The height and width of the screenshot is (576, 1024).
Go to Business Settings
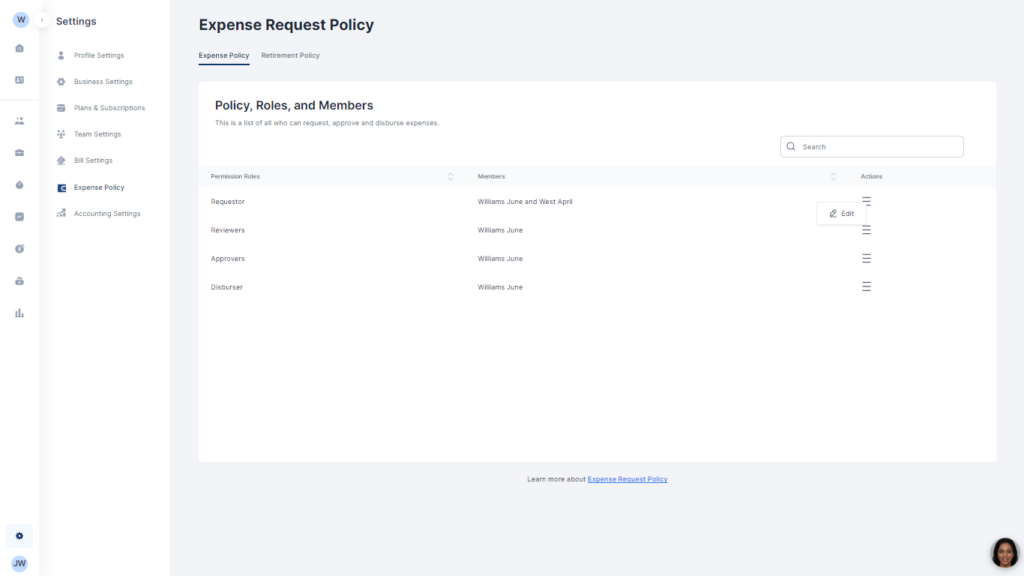[x=102, y=82]
